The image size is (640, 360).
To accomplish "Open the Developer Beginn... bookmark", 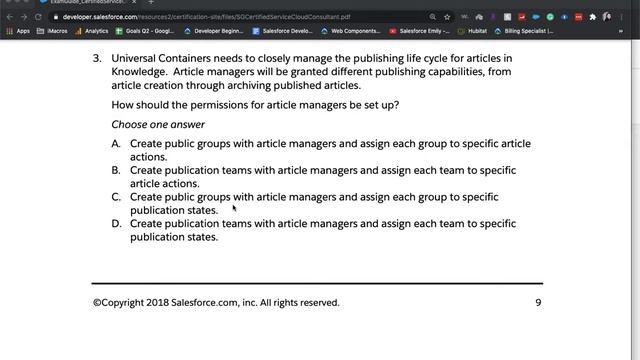I will pos(214,31).
